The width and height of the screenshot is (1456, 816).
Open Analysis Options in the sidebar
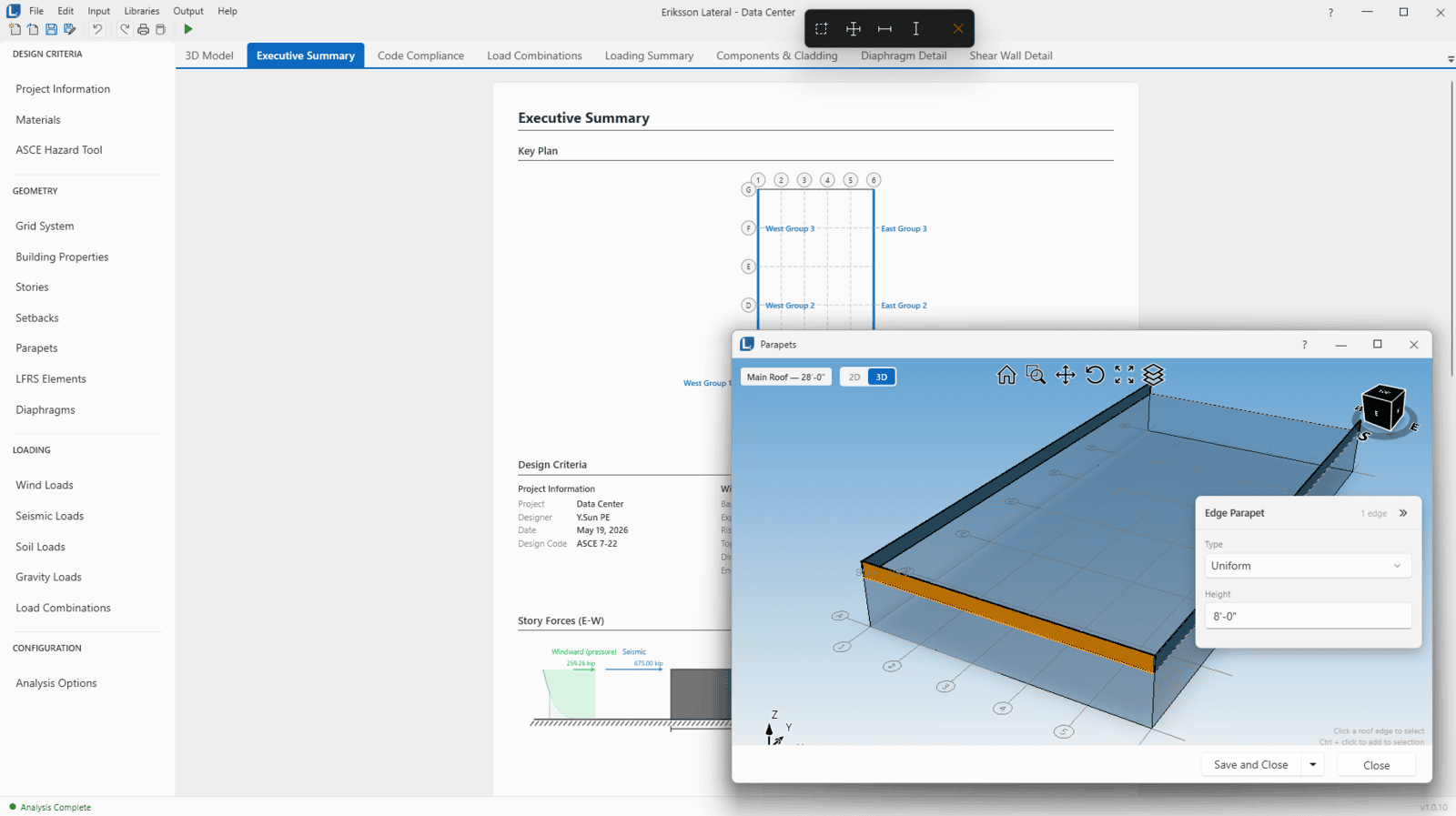coord(56,683)
